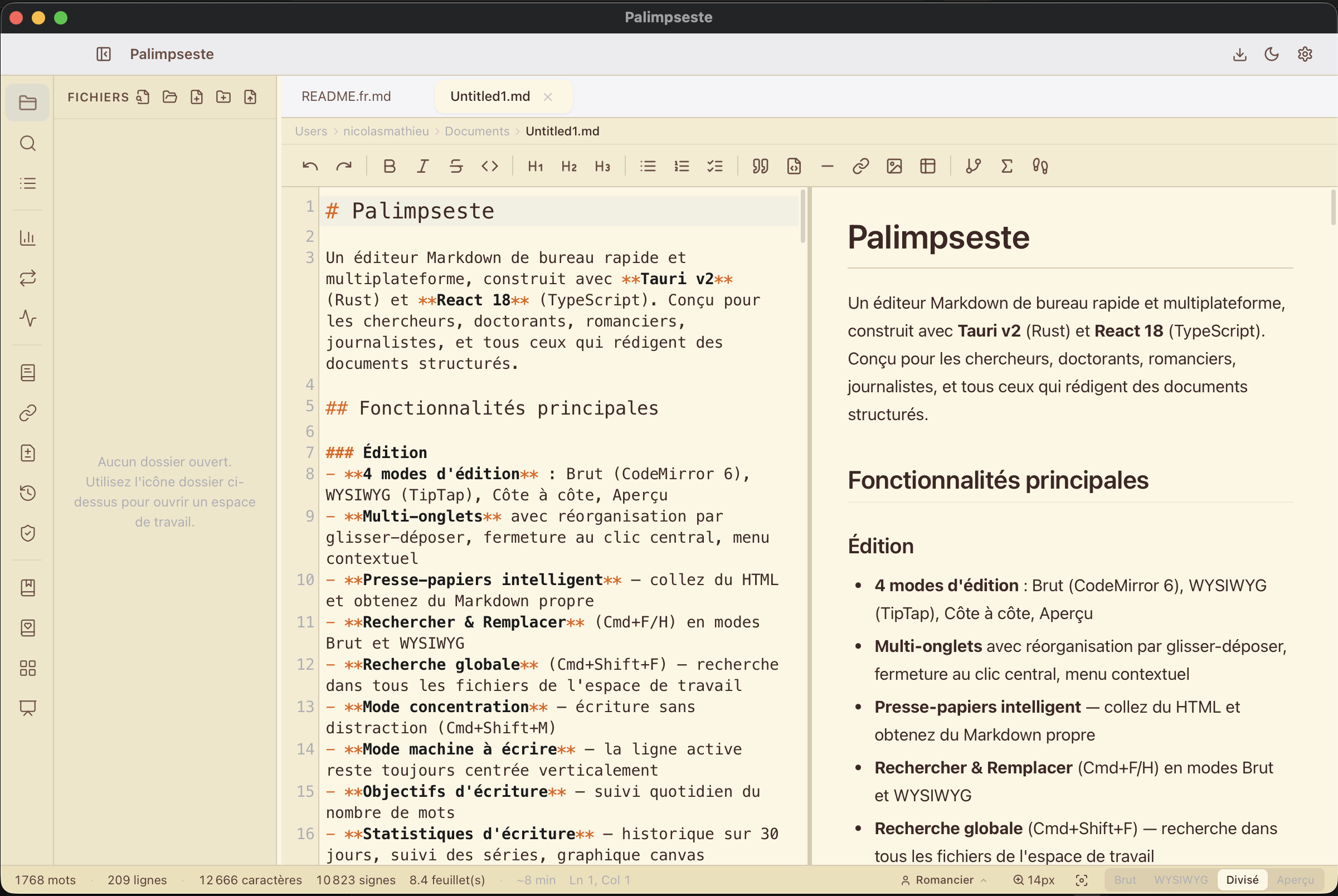Click the '1768 mots' word count

45,880
